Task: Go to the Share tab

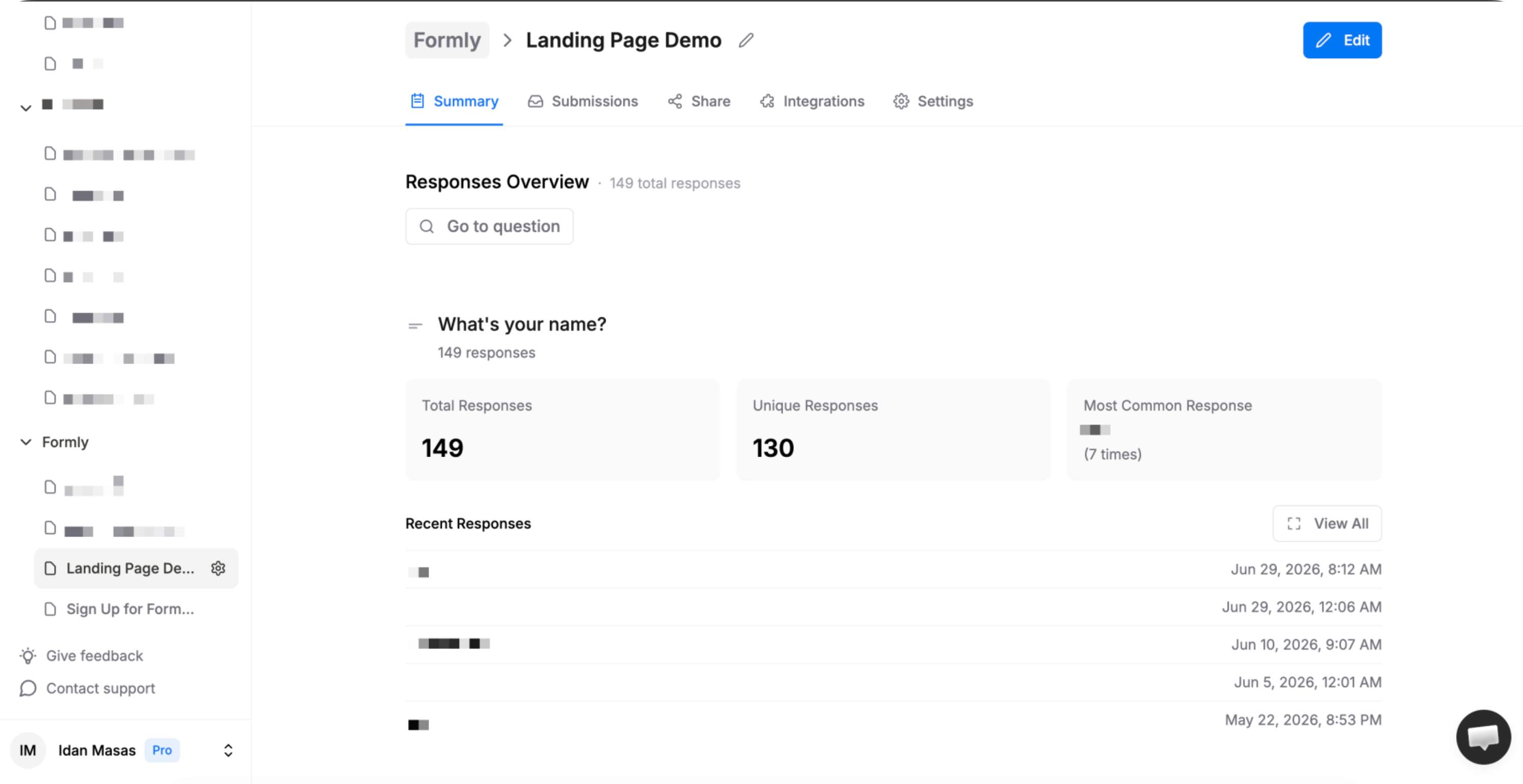Action: pyautogui.click(x=699, y=101)
